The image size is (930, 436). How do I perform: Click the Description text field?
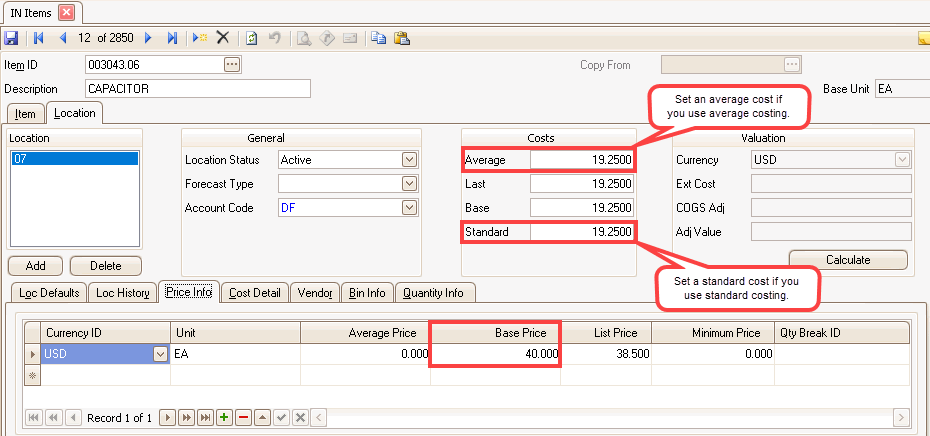pos(197,89)
